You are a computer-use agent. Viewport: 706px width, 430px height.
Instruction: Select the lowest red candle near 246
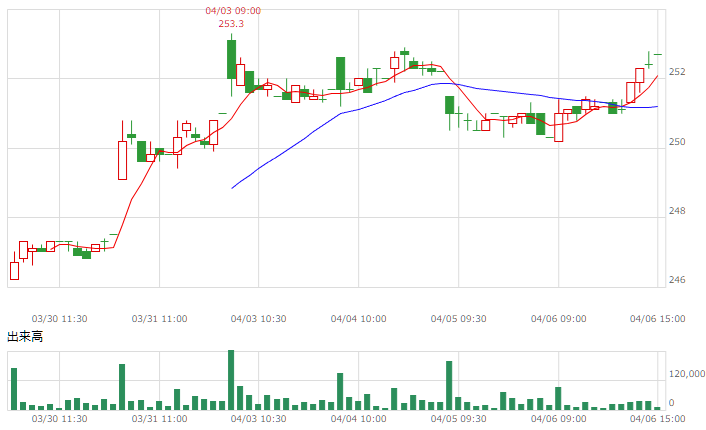[14, 271]
